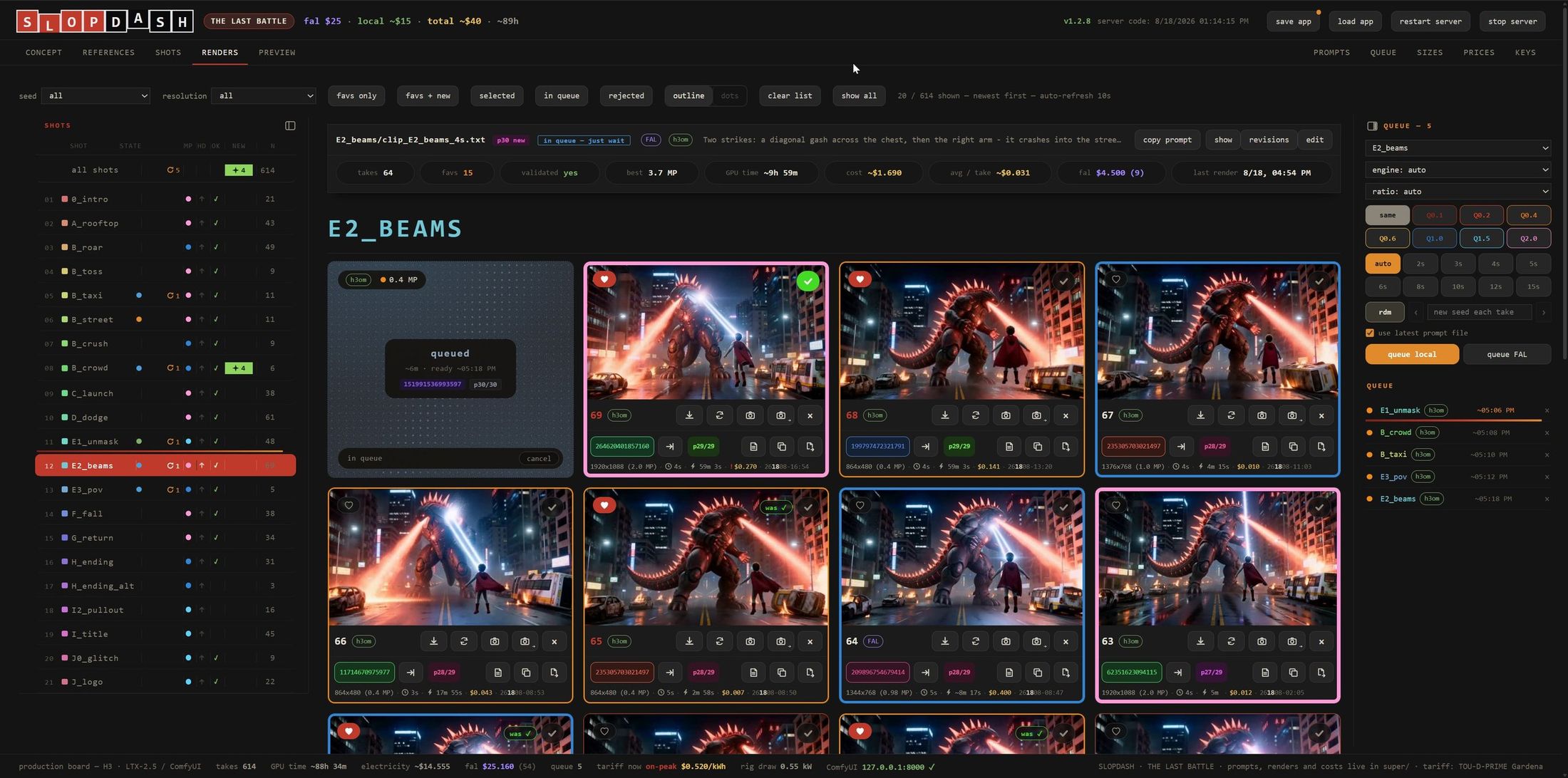1568x778 pixels.
Task: Open the Concept tab
Action: pyautogui.click(x=43, y=53)
